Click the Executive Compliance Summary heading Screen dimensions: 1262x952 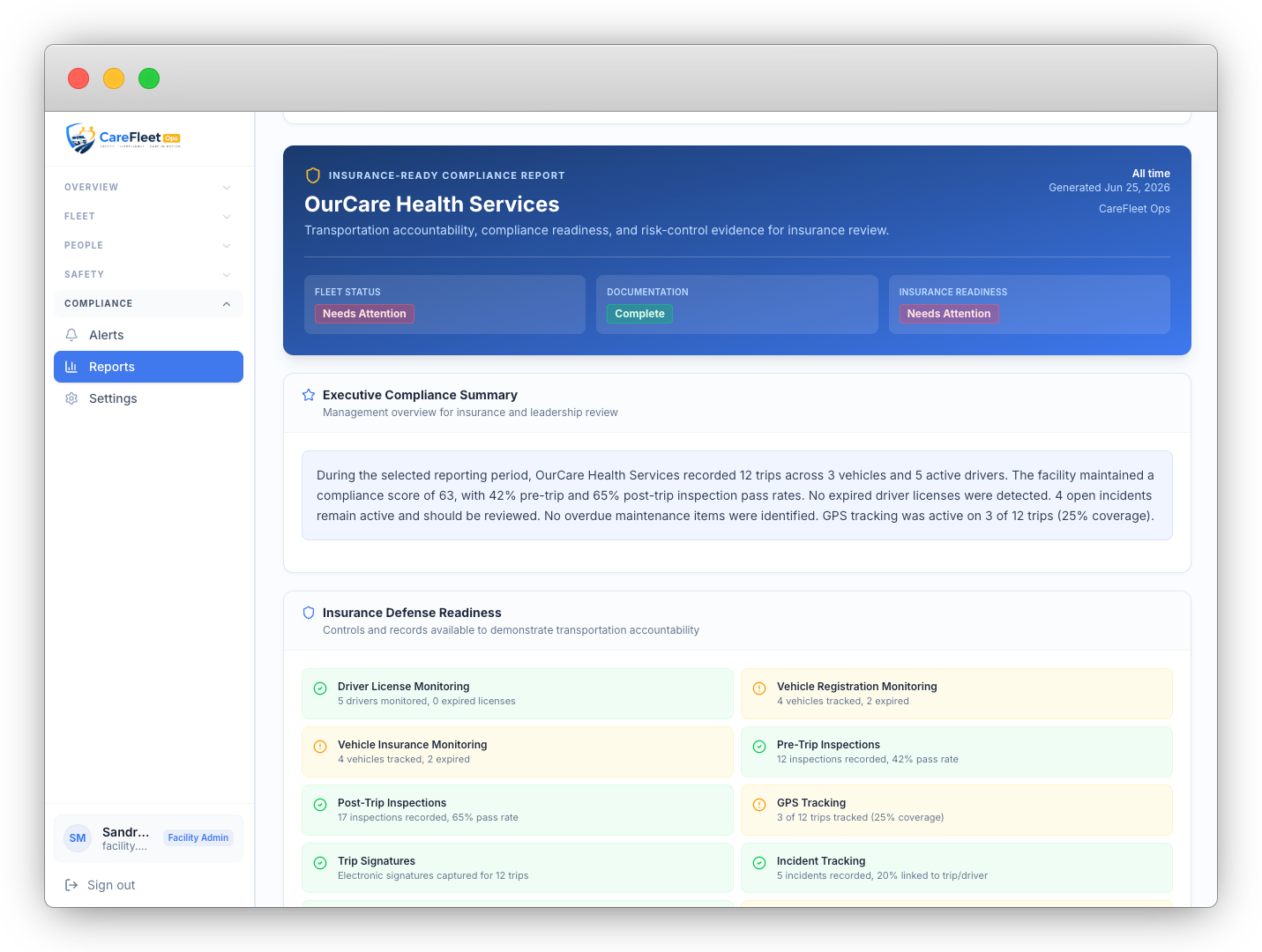(420, 395)
